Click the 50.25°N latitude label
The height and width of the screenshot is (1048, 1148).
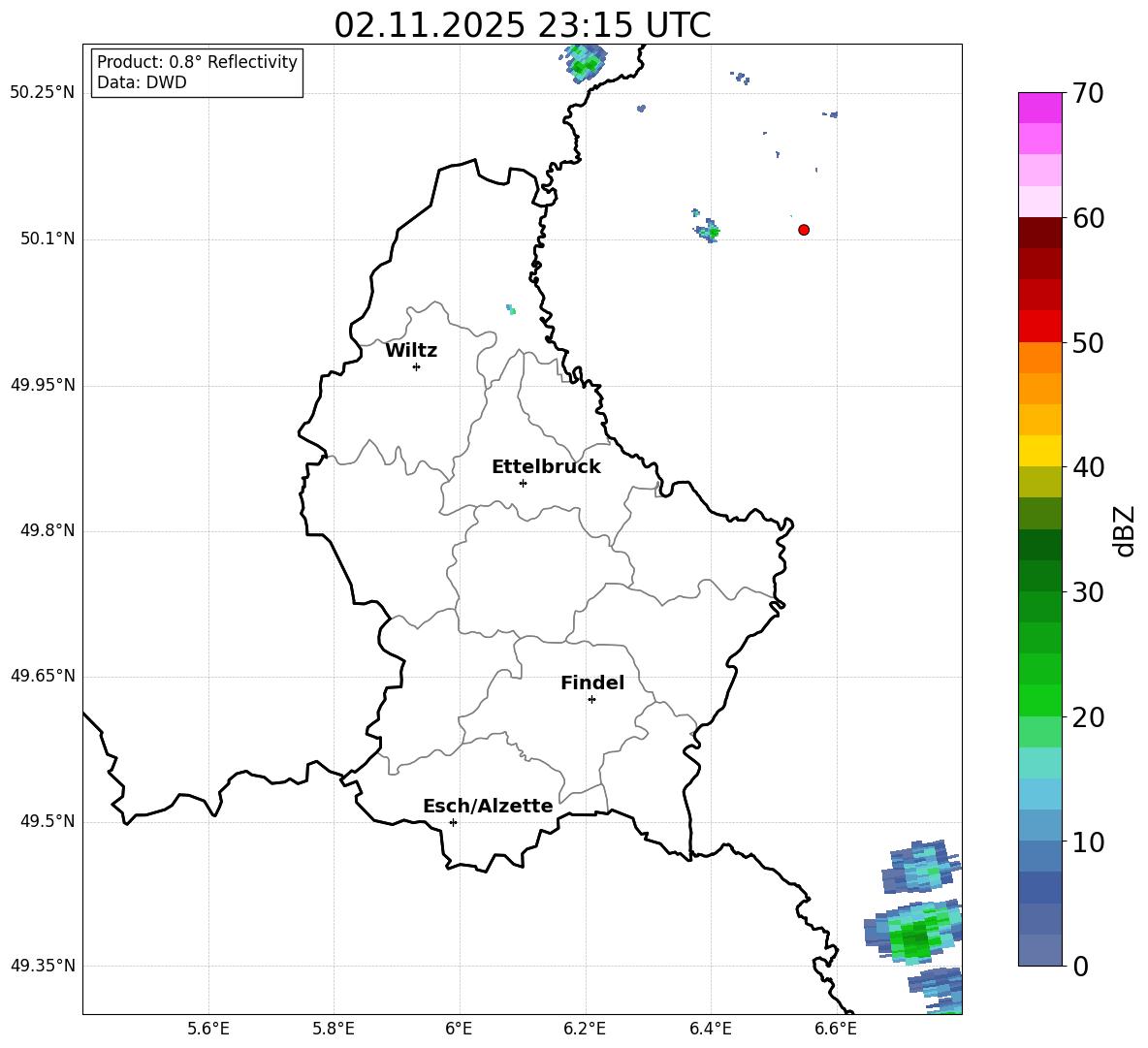point(42,93)
